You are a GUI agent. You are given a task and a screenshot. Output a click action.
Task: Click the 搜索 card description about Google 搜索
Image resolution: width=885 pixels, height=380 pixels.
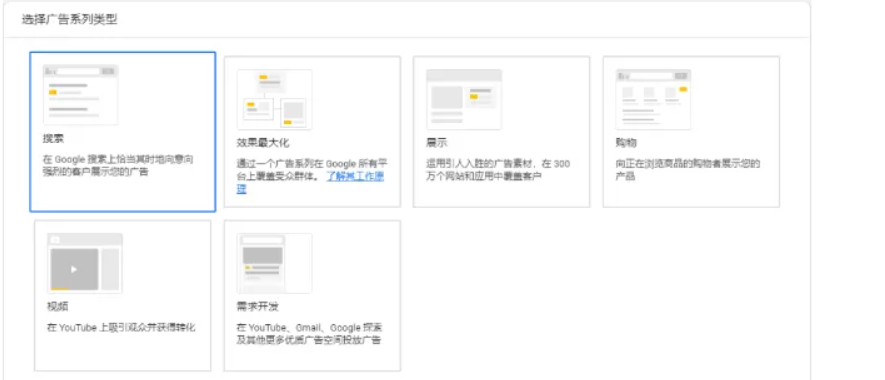tap(118, 165)
